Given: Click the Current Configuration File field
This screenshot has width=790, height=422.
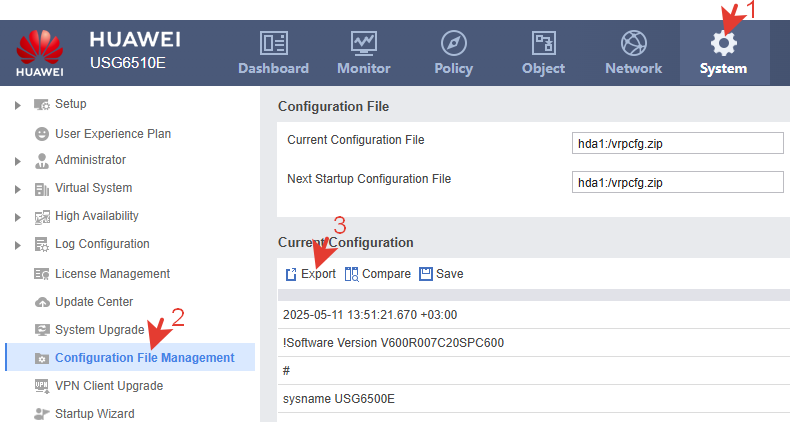Looking at the screenshot, I should 678,144.
